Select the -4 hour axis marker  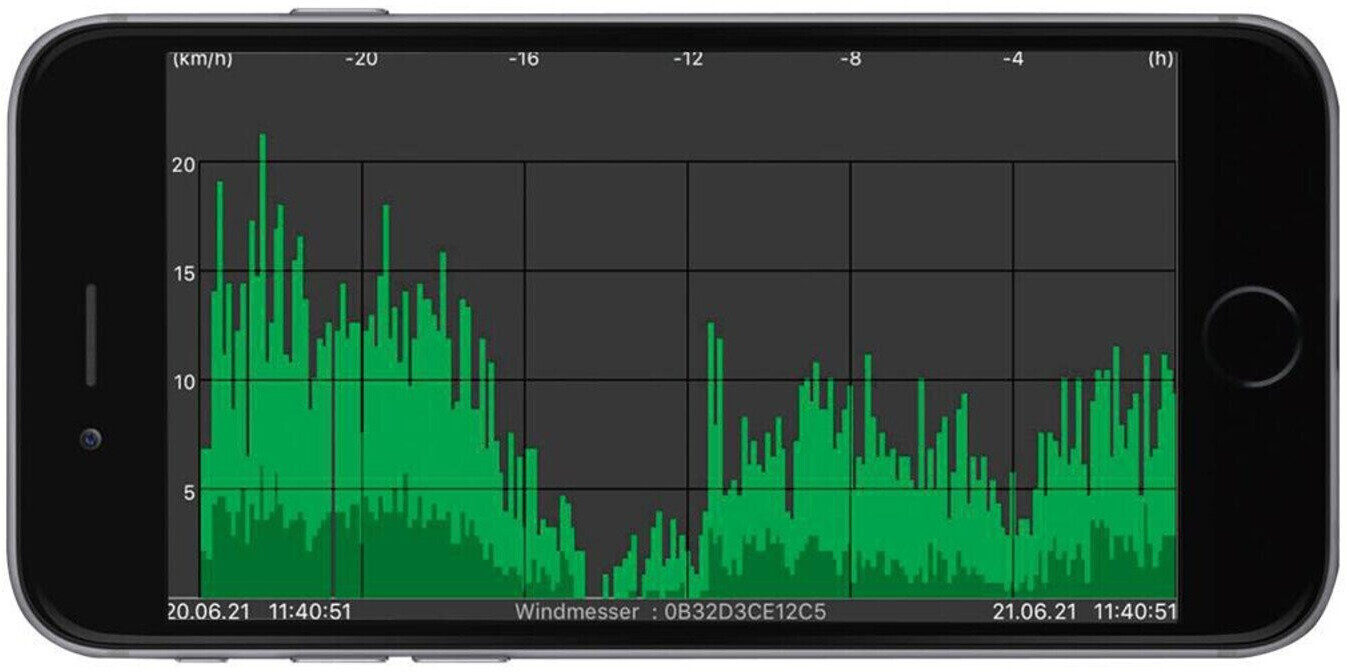click(x=1012, y=59)
